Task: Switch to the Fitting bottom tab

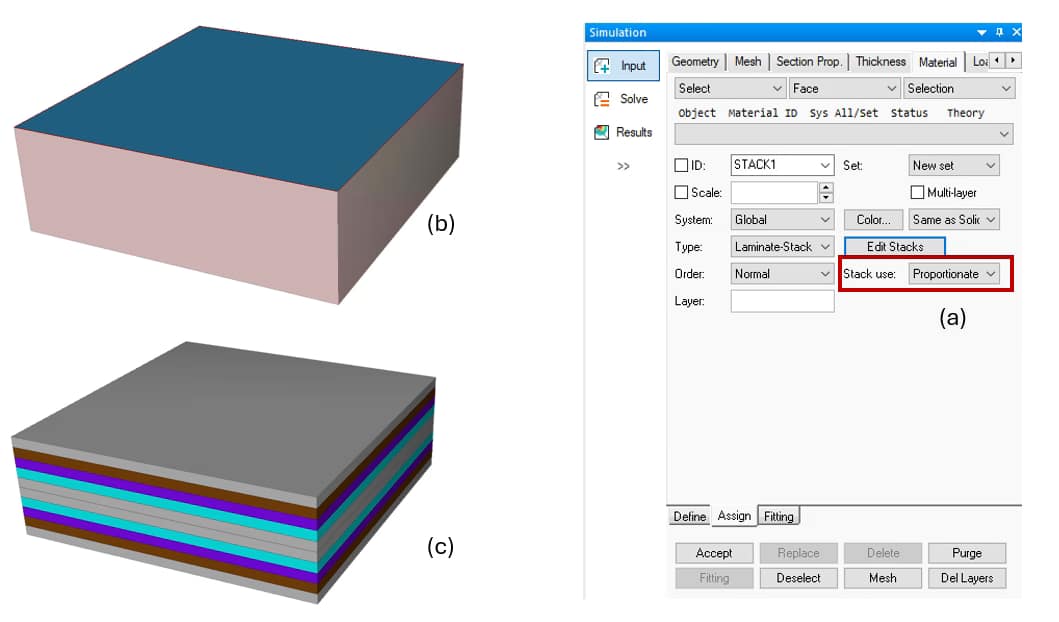Action: click(x=778, y=516)
